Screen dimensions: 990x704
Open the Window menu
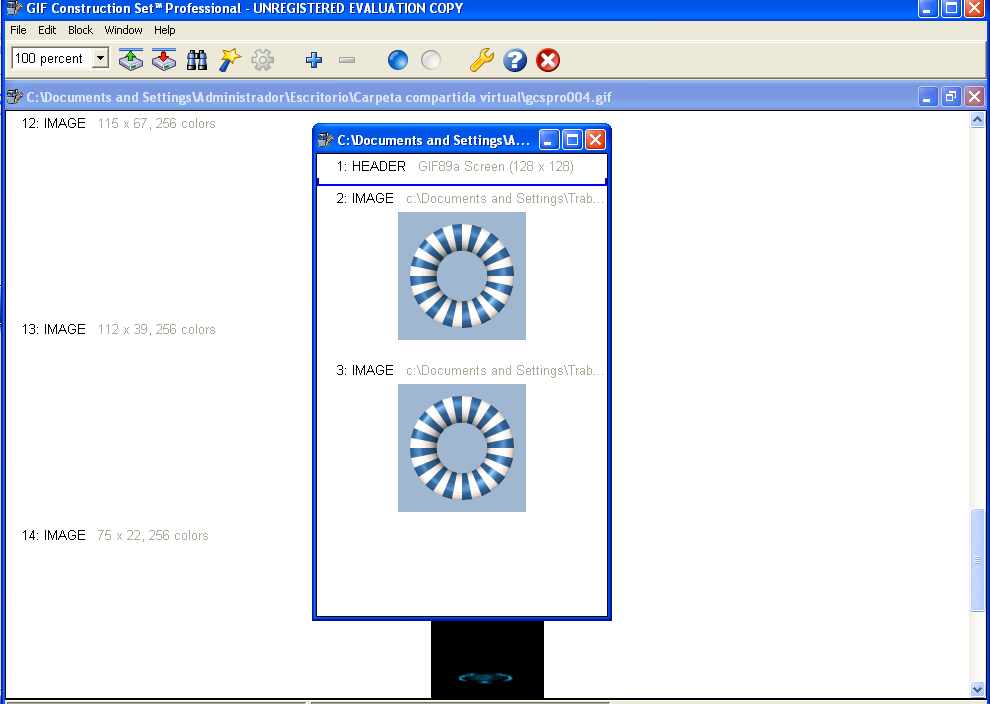[123, 30]
